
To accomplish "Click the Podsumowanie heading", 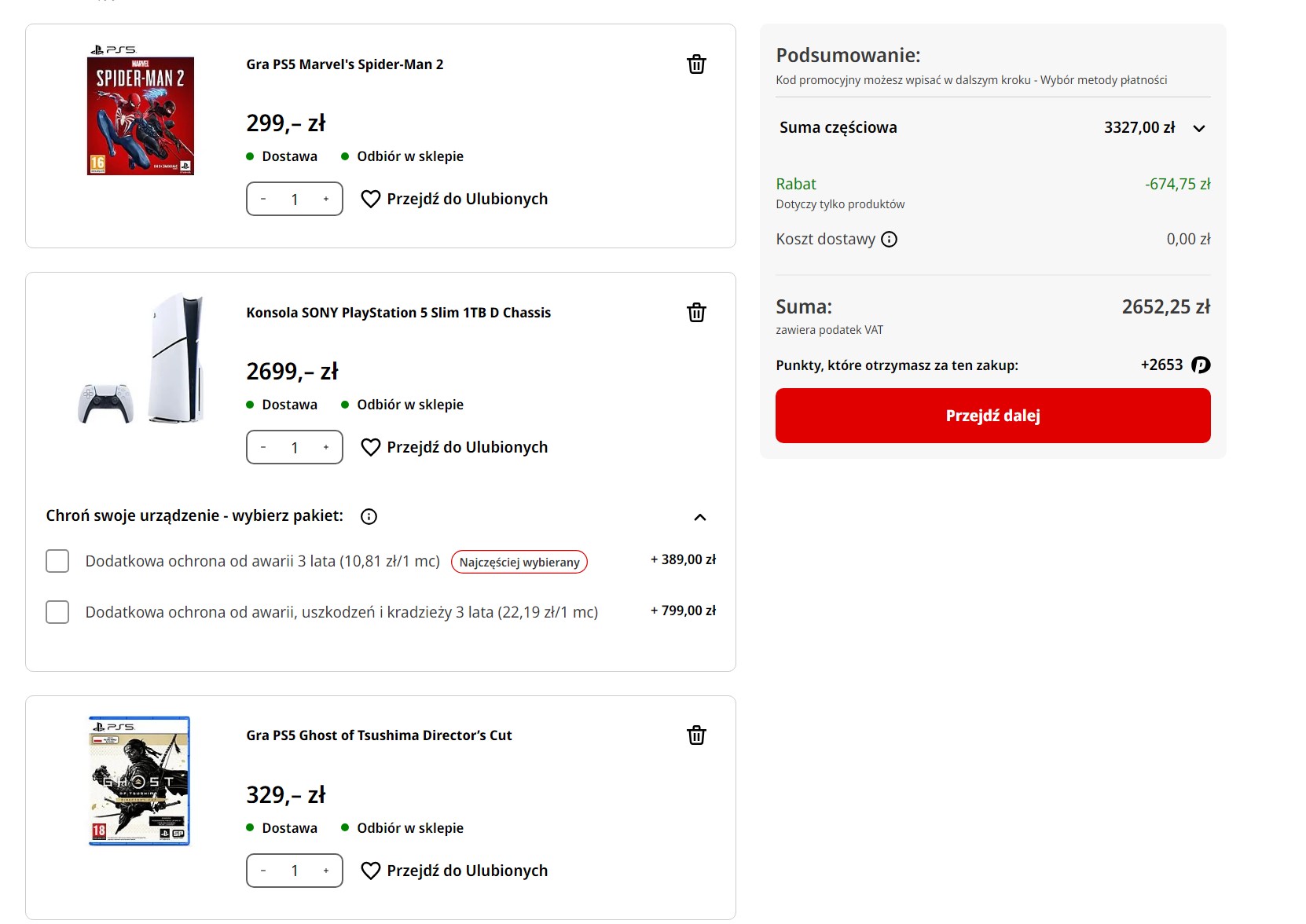I will click(848, 55).
